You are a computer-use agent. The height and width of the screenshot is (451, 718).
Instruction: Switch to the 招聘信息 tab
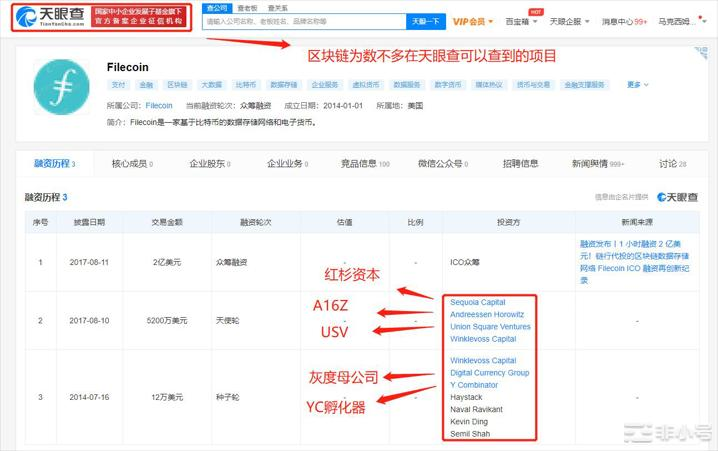point(520,163)
